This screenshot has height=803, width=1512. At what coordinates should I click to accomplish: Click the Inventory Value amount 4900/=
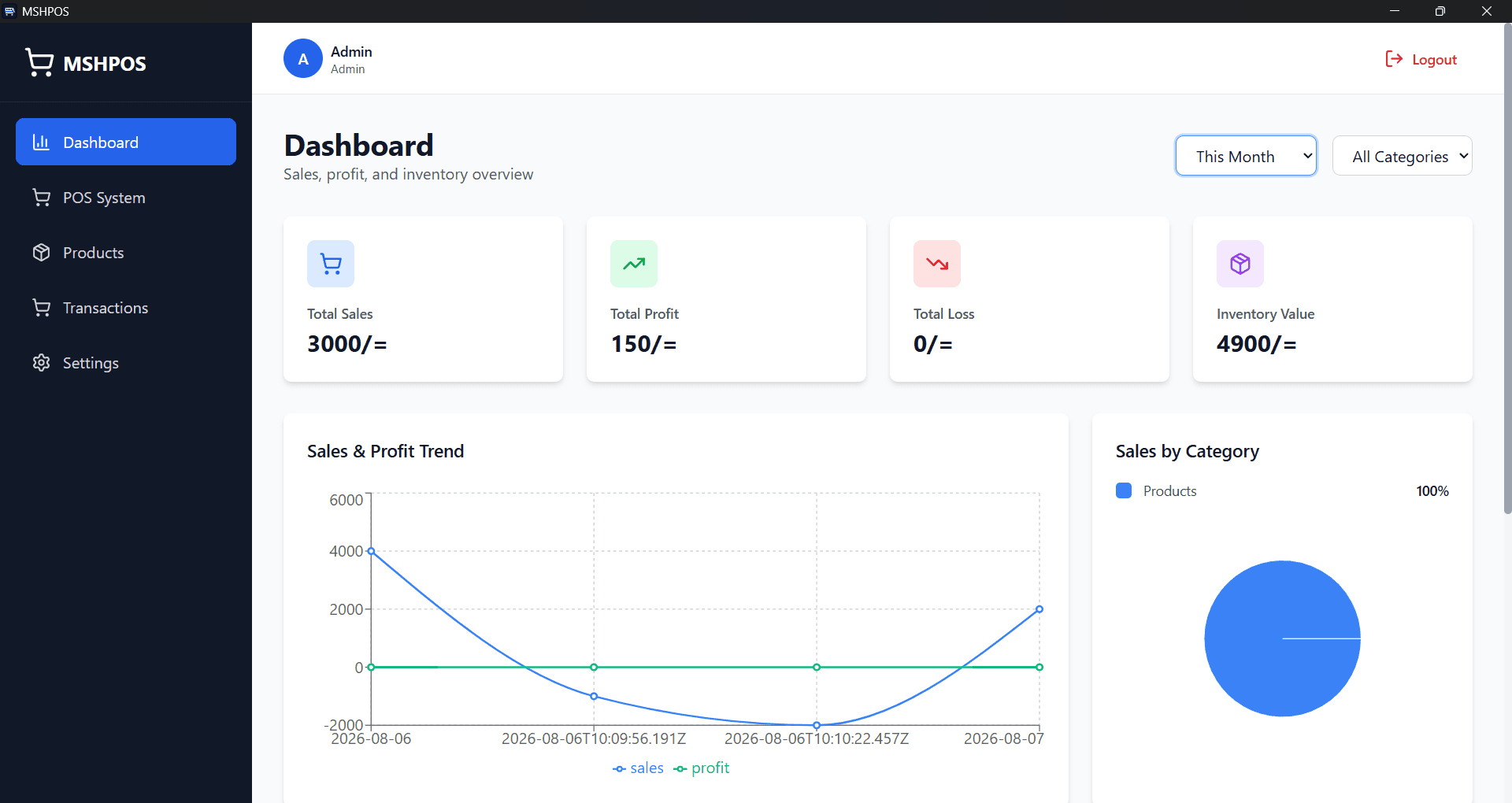1257,344
